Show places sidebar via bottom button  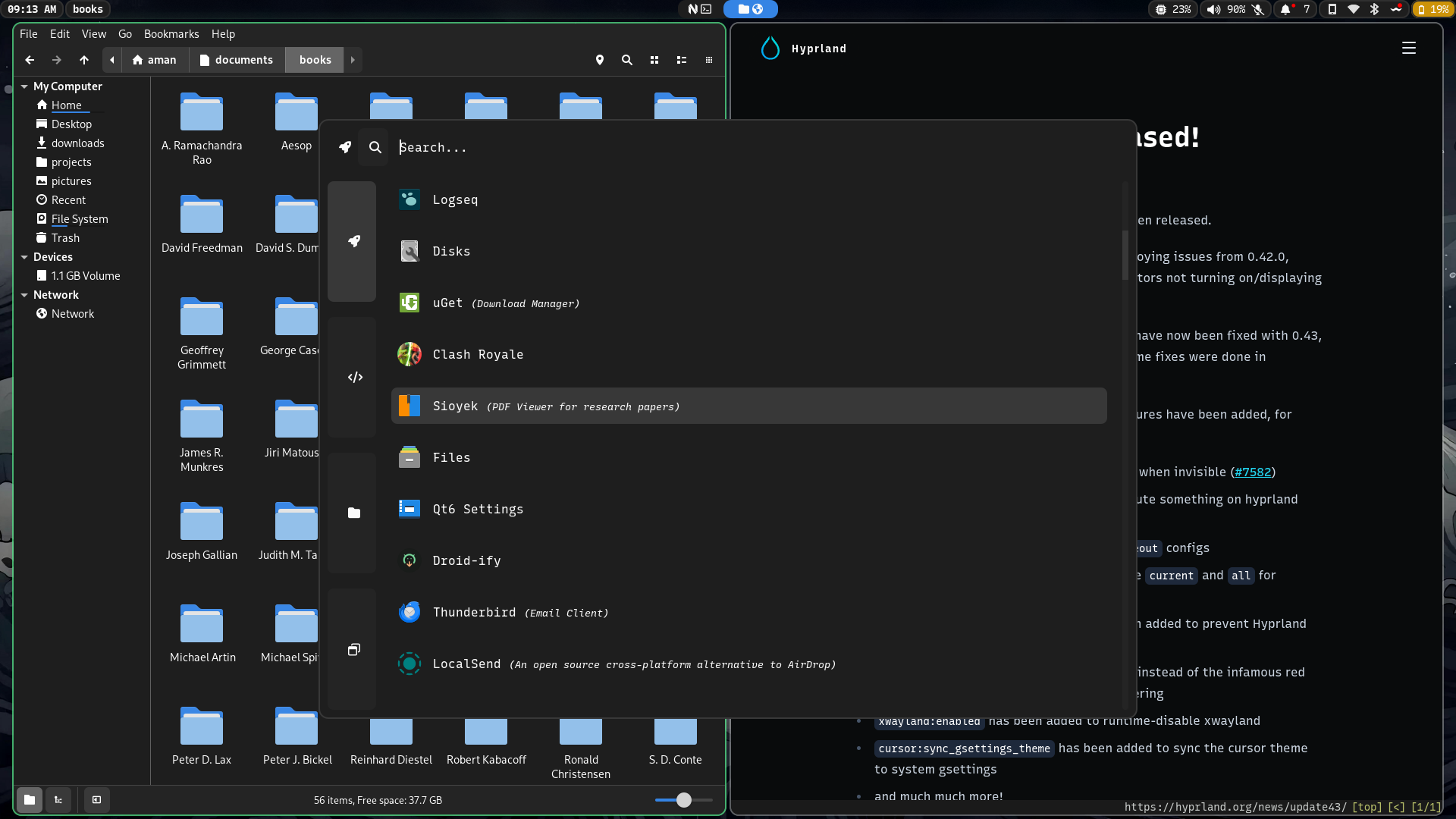tap(29, 799)
